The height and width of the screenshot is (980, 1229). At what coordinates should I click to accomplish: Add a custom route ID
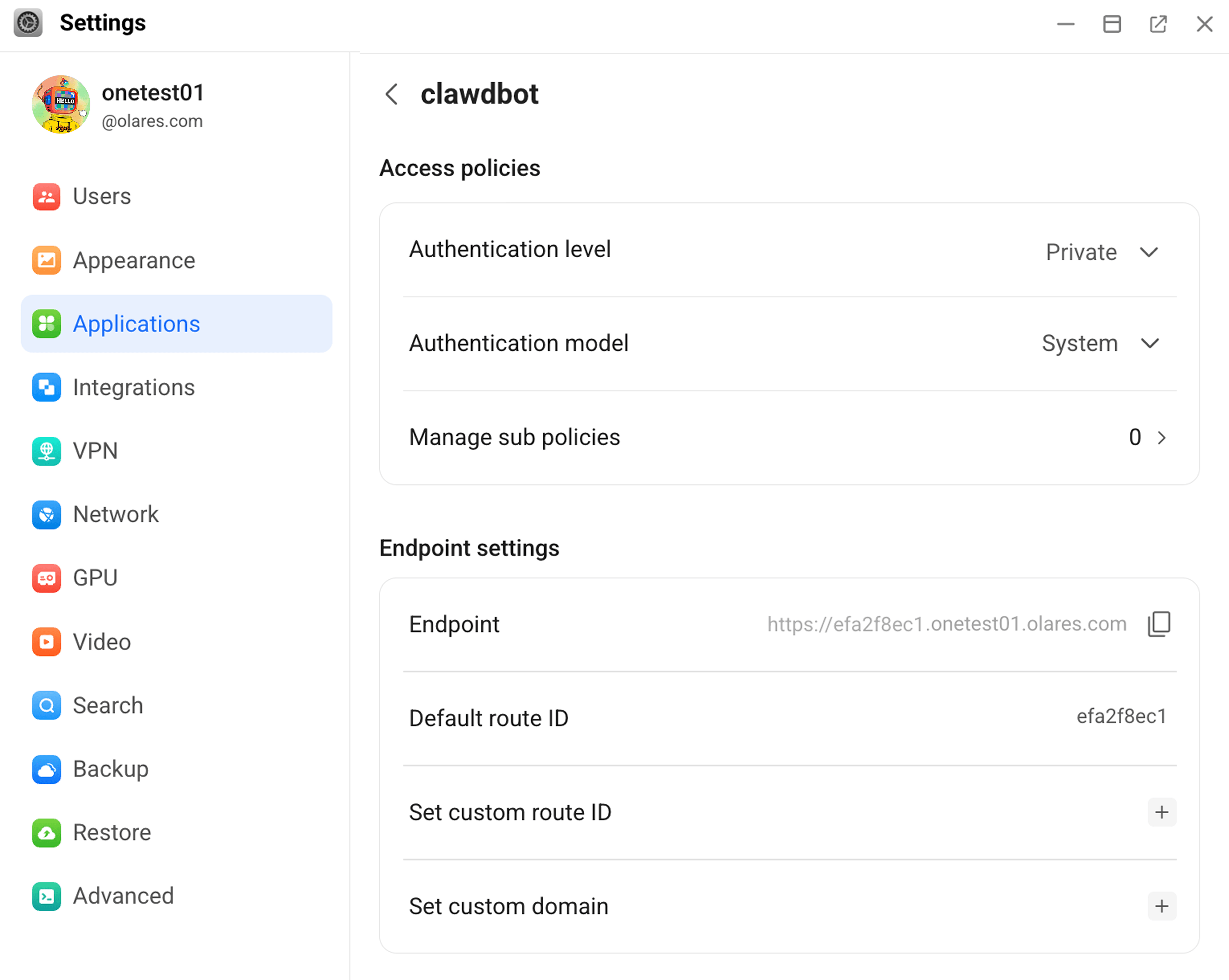click(1162, 812)
